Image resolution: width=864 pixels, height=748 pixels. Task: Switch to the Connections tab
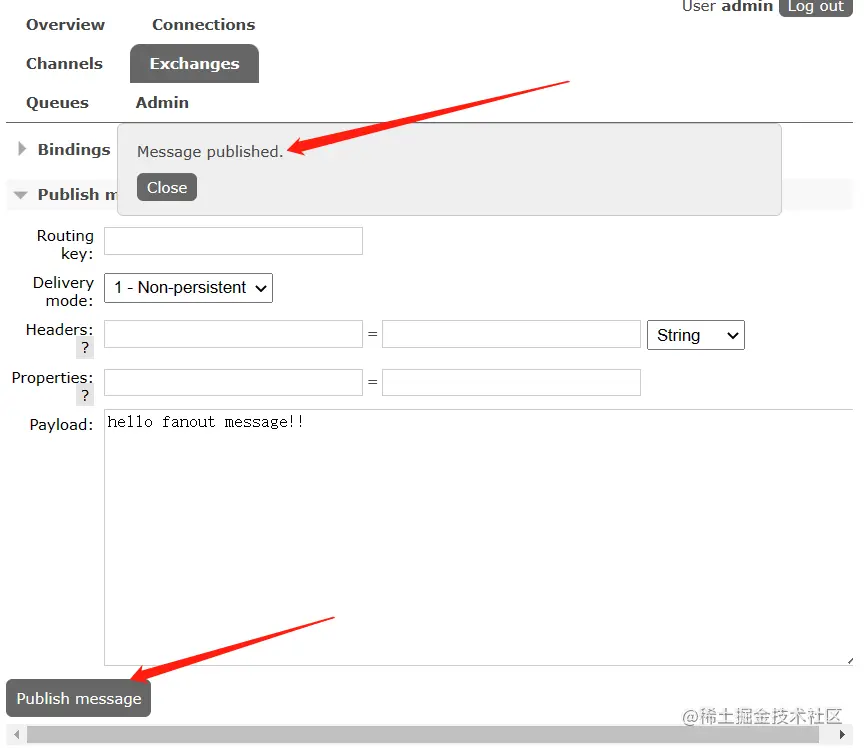[x=203, y=25]
